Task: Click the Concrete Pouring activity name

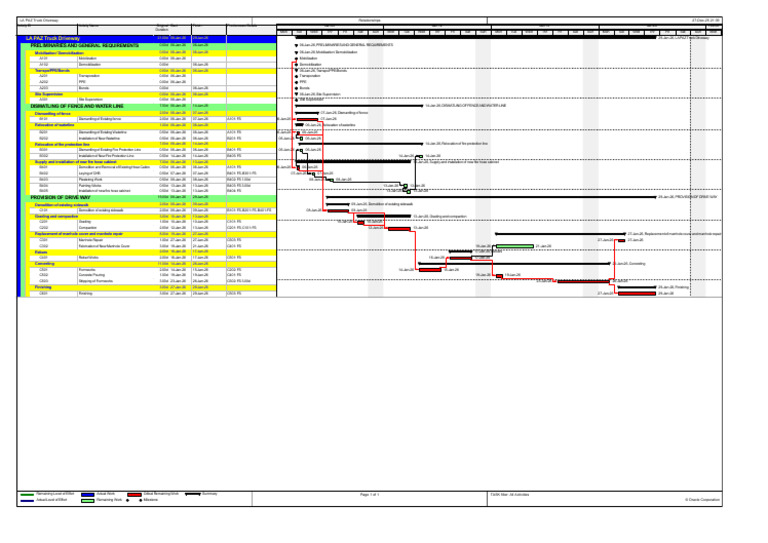Action: (91, 275)
